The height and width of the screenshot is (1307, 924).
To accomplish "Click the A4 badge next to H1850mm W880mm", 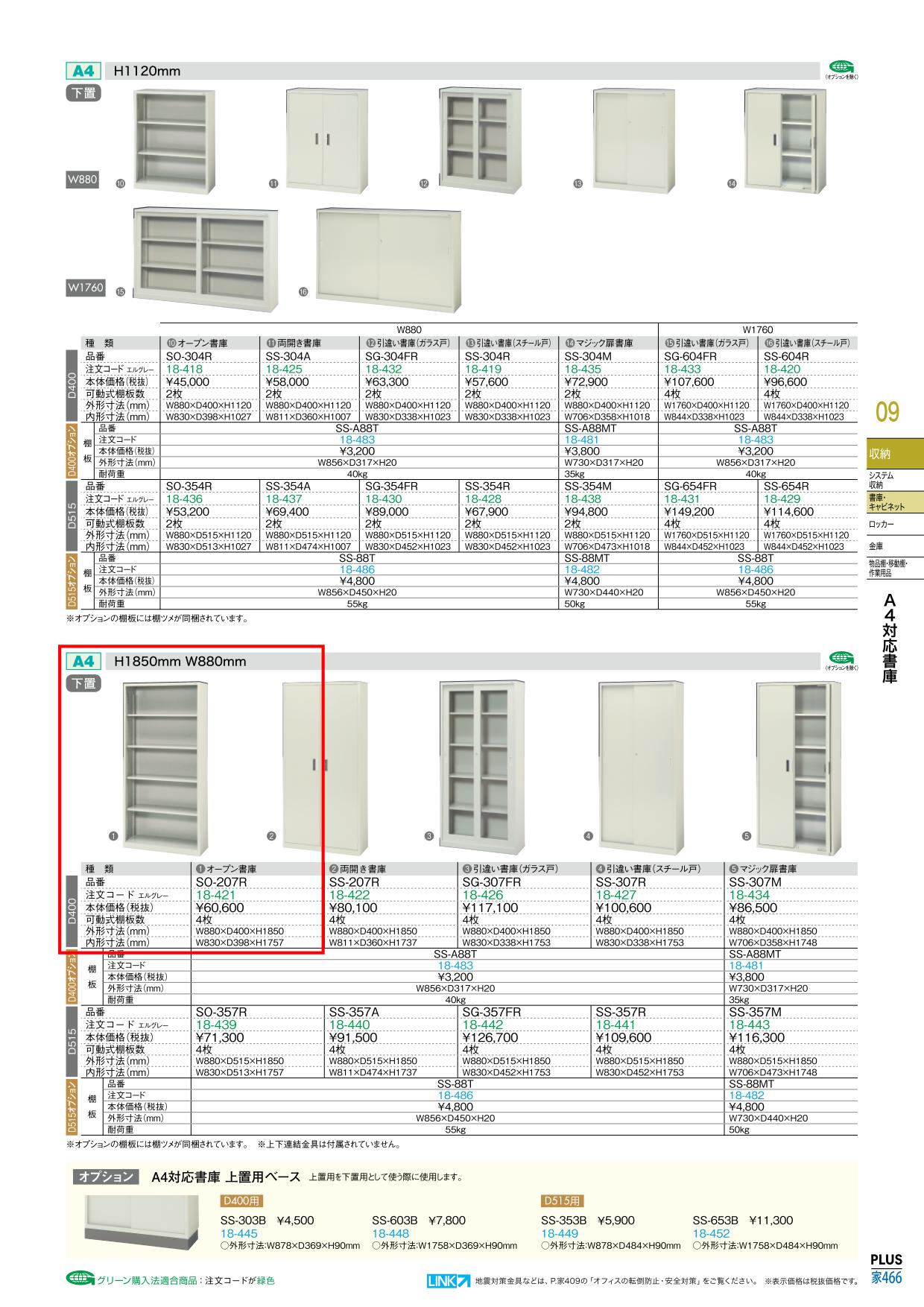I will 83,662.
